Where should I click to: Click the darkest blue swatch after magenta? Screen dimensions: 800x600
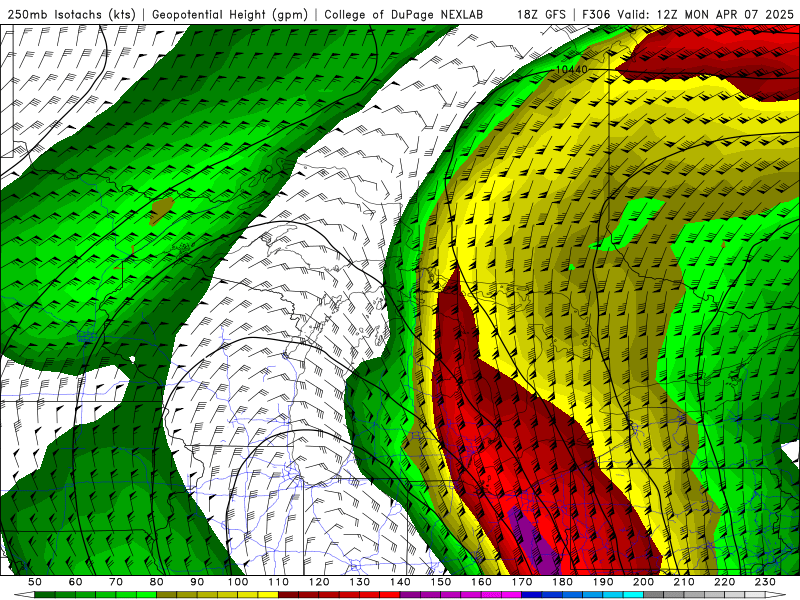pos(531,595)
